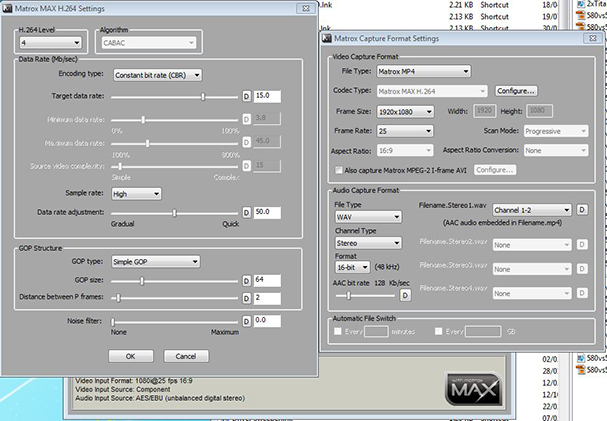Click the Distance between P frames slider handle
This screenshot has width=607, height=421.
coord(118,298)
